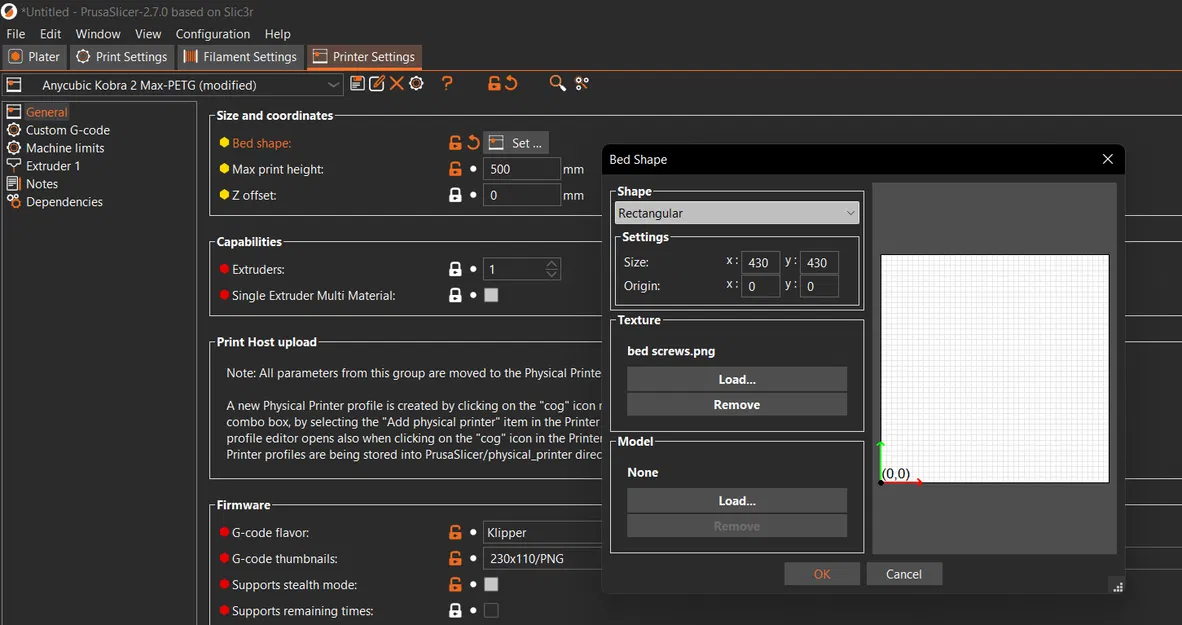1182x625 pixels.
Task: Rename the preset with the pencil icon
Action: coord(377,84)
